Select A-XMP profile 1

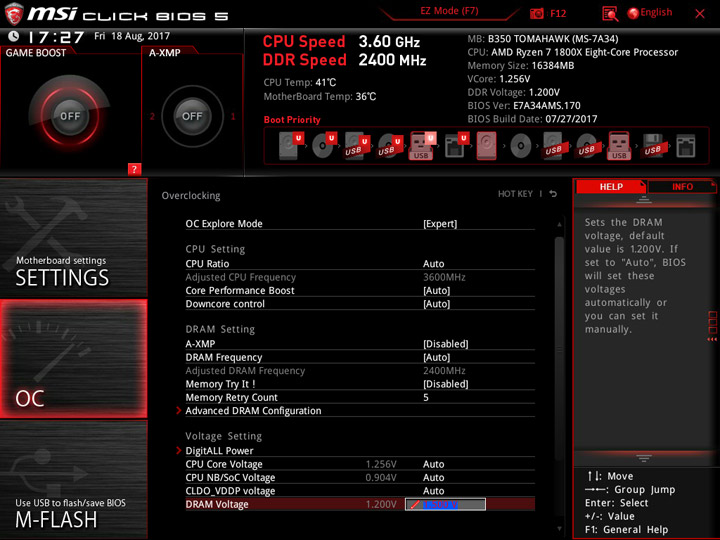[x=233, y=116]
